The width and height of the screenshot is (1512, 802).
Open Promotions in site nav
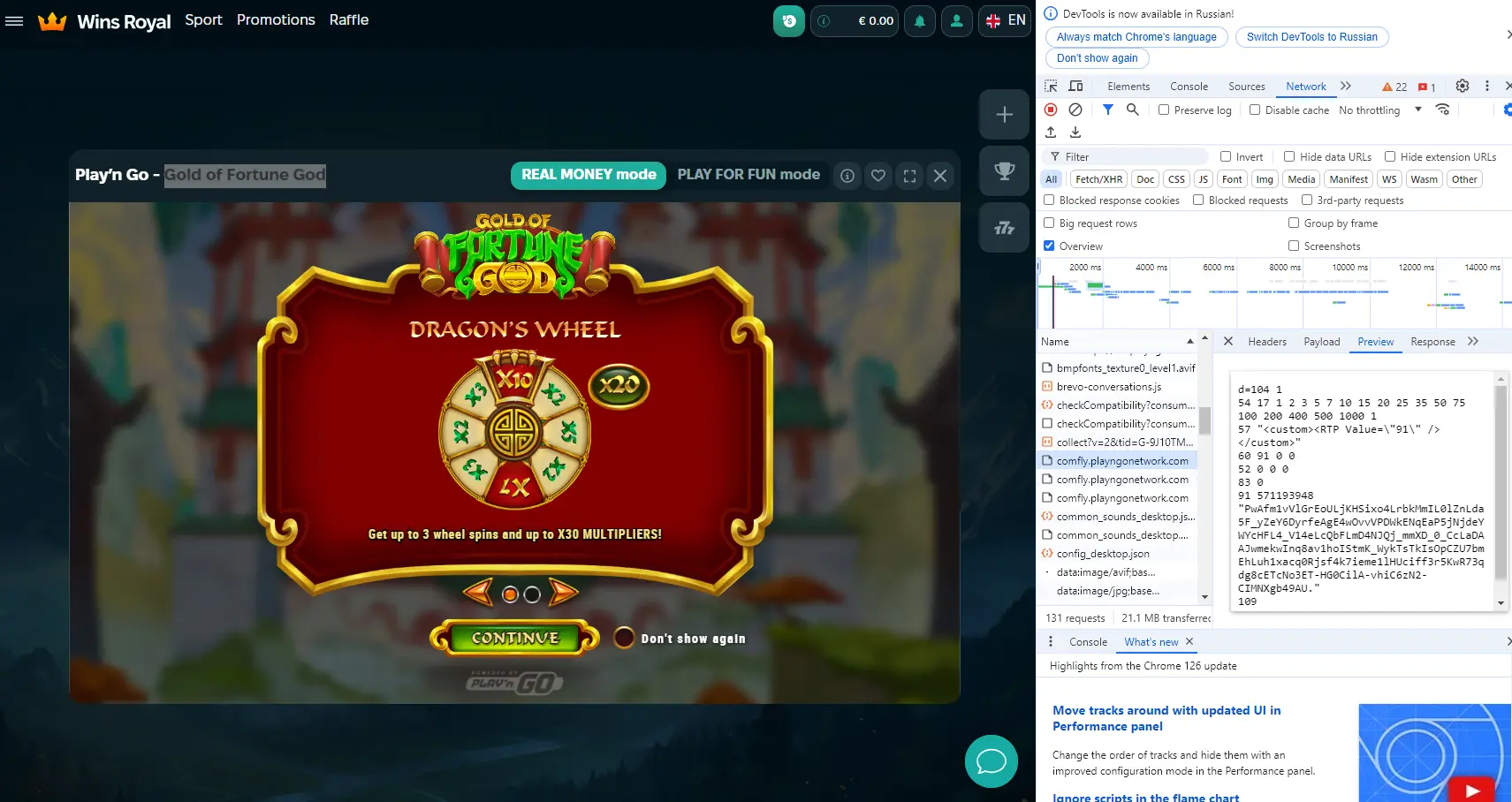[x=276, y=19]
